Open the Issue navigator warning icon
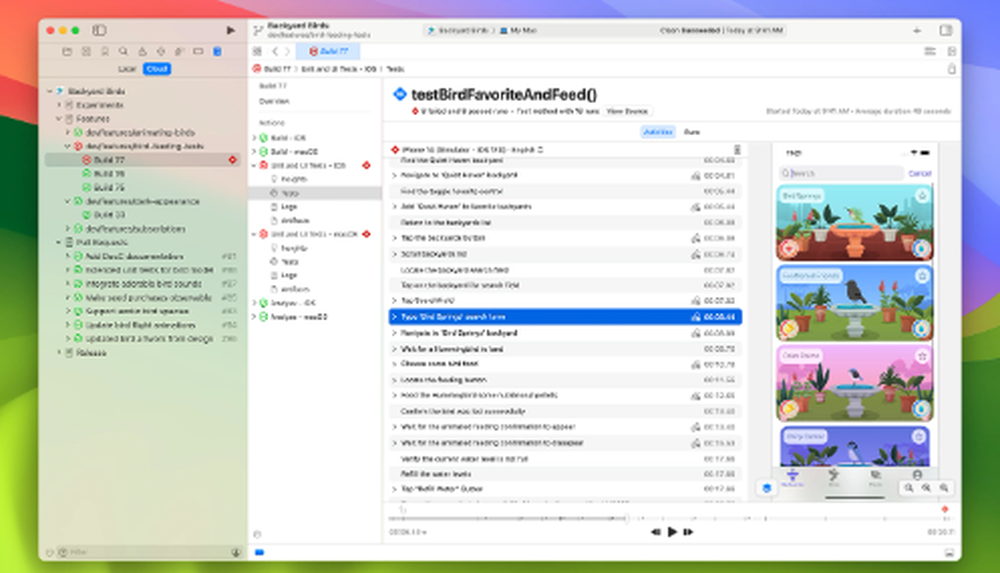 point(142,51)
